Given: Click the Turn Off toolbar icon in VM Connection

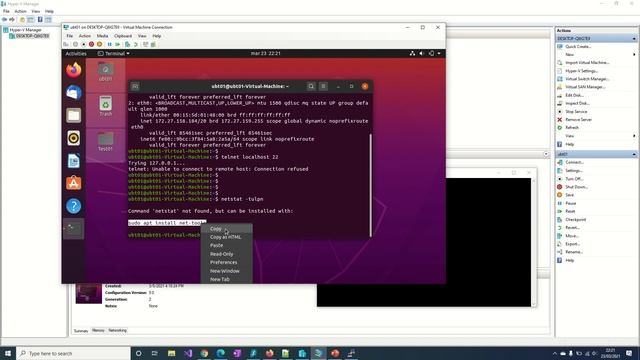Looking at the screenshot, I should [x=84, y=44].
